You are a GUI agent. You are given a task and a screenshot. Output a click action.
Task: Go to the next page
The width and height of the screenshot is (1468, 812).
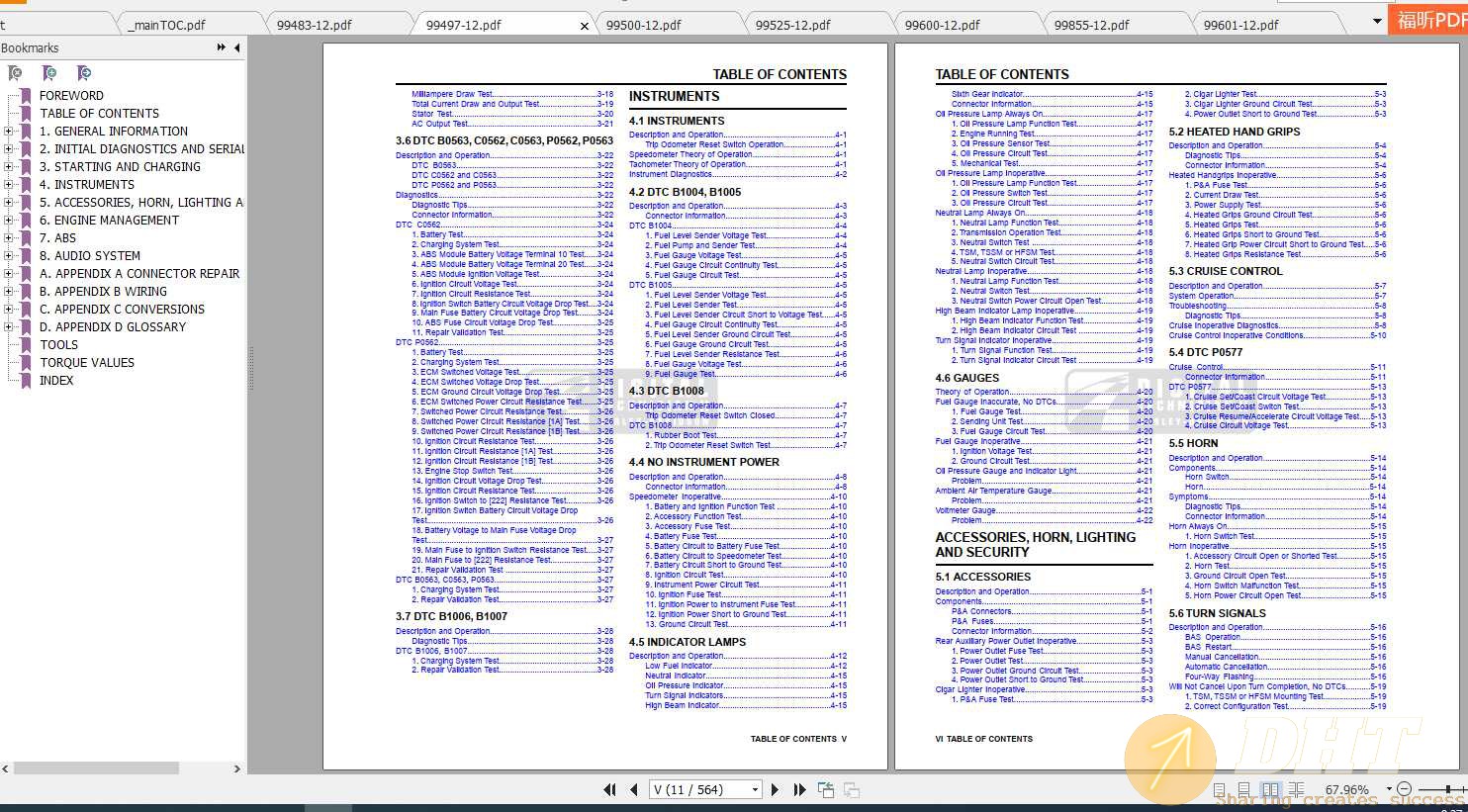775,789
